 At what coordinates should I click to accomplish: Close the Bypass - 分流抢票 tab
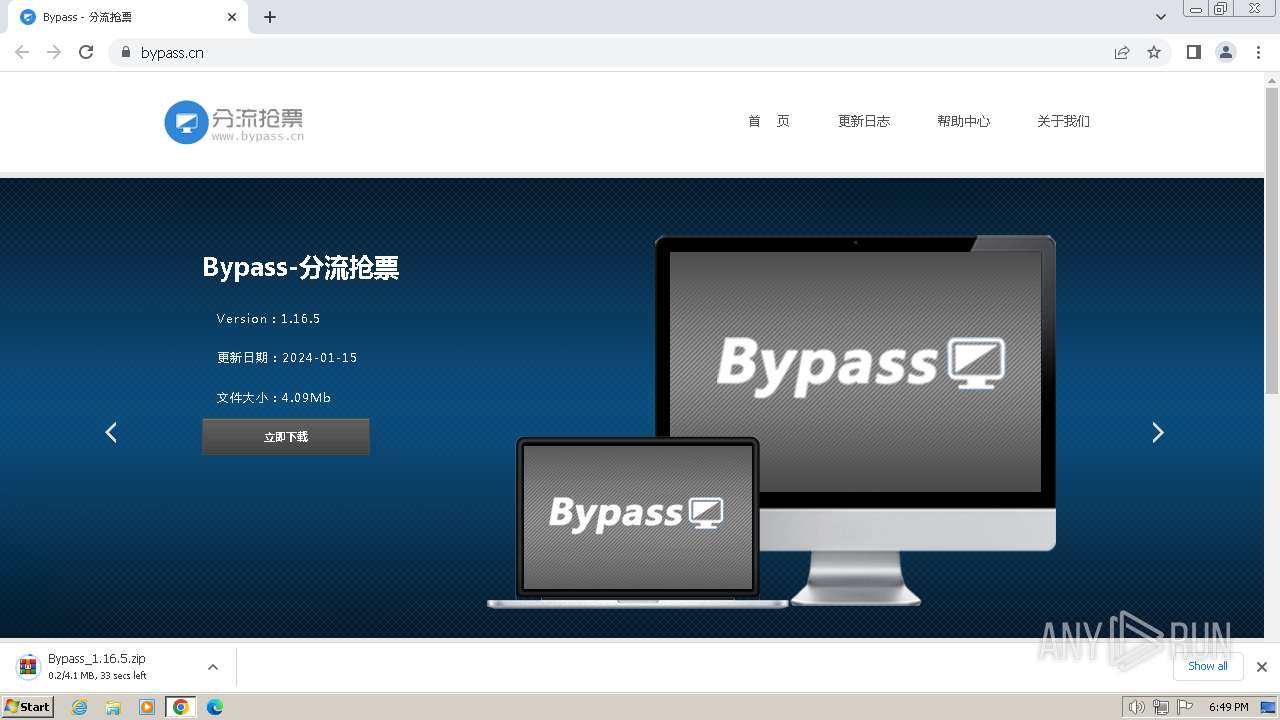click(x=232, y=17)
